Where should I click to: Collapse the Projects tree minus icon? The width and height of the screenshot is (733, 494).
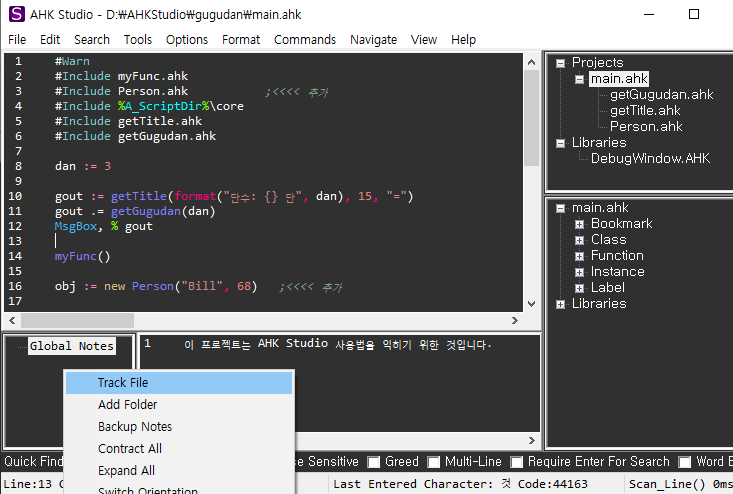pos(561,63)
